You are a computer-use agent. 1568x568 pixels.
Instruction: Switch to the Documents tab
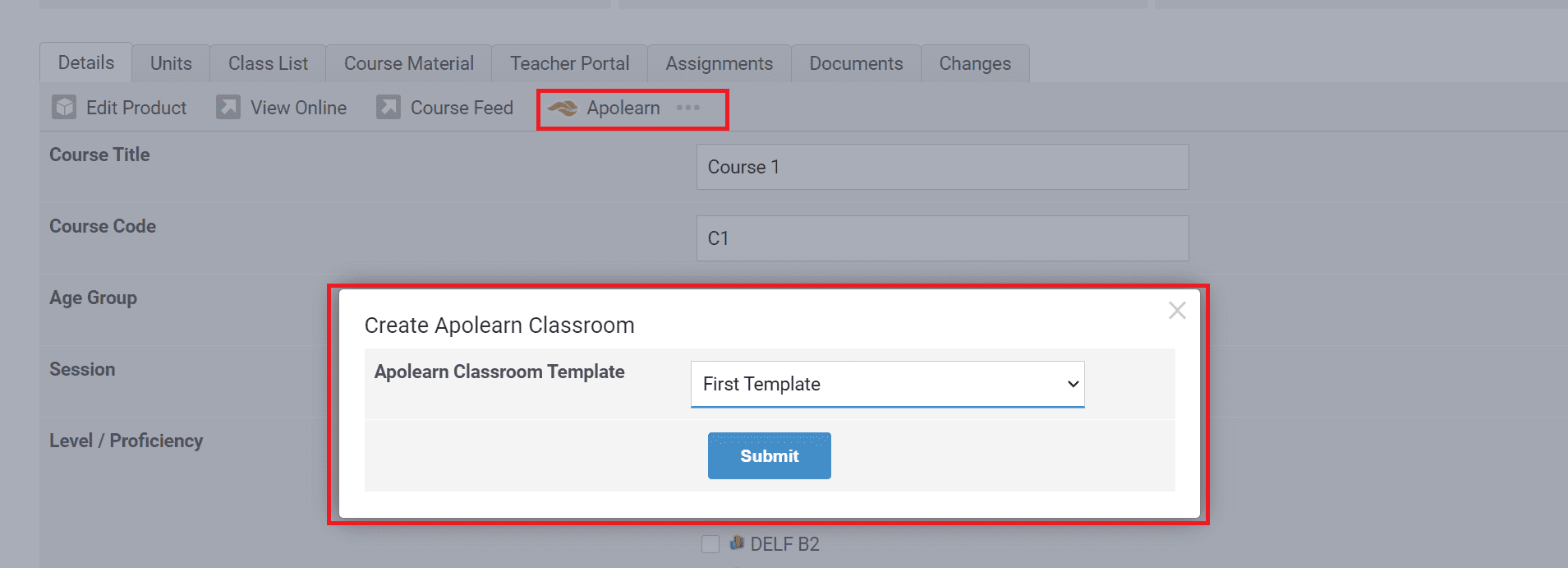click(856, 63)
